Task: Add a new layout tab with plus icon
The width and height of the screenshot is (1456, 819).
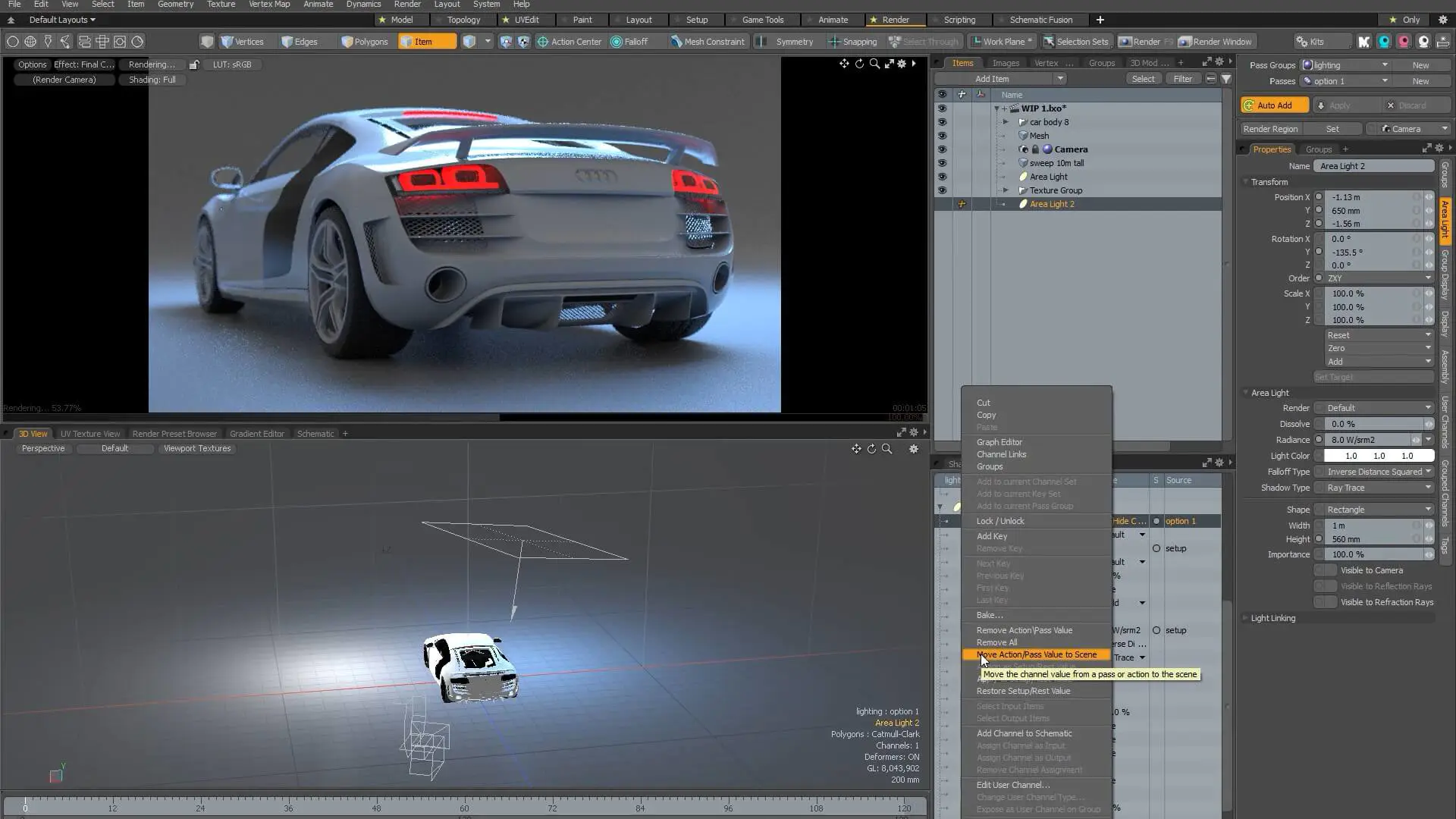Action: [1100, 20]
